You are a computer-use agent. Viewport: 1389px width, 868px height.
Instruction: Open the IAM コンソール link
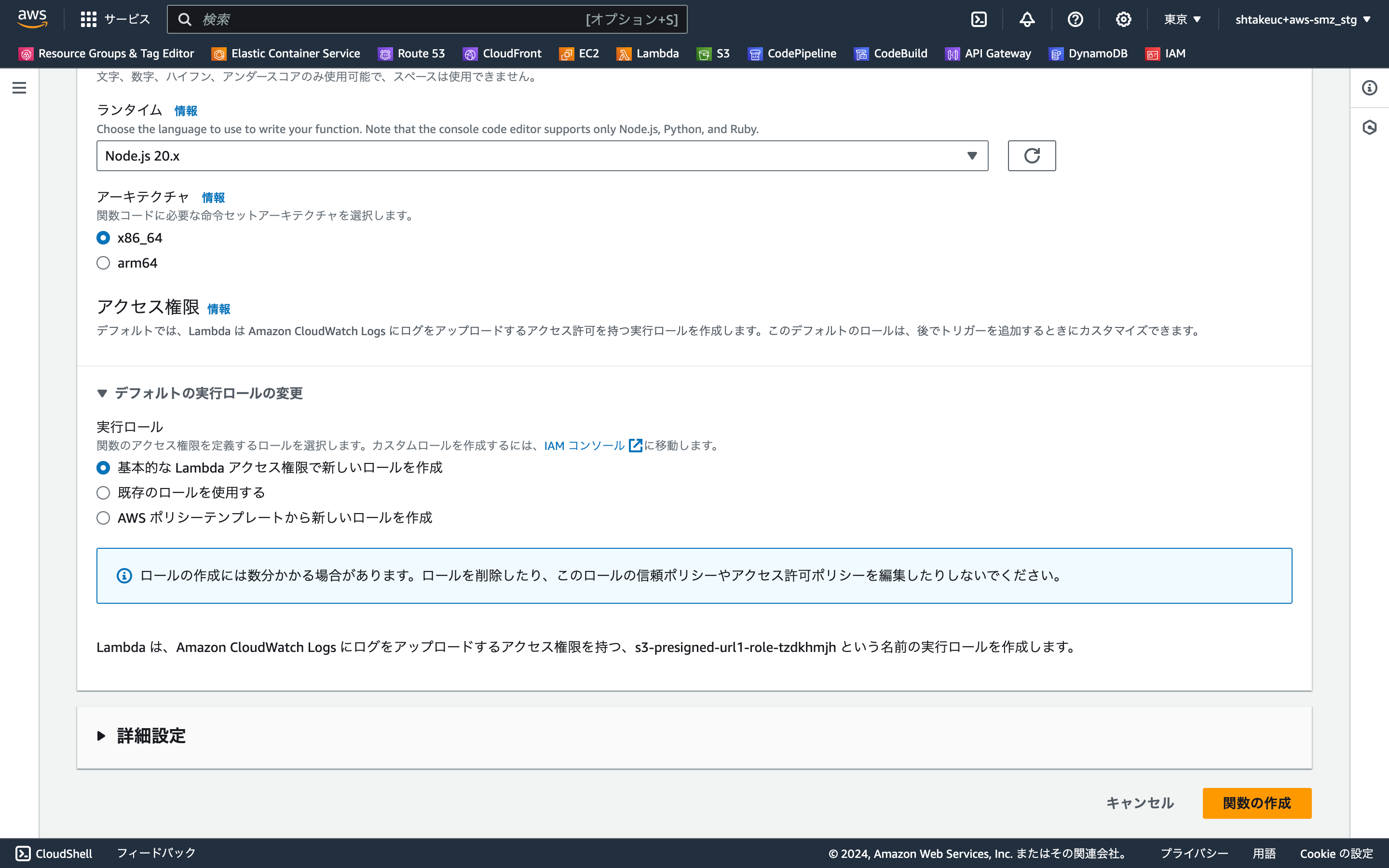pyautogui.click(x=583, y=446)
